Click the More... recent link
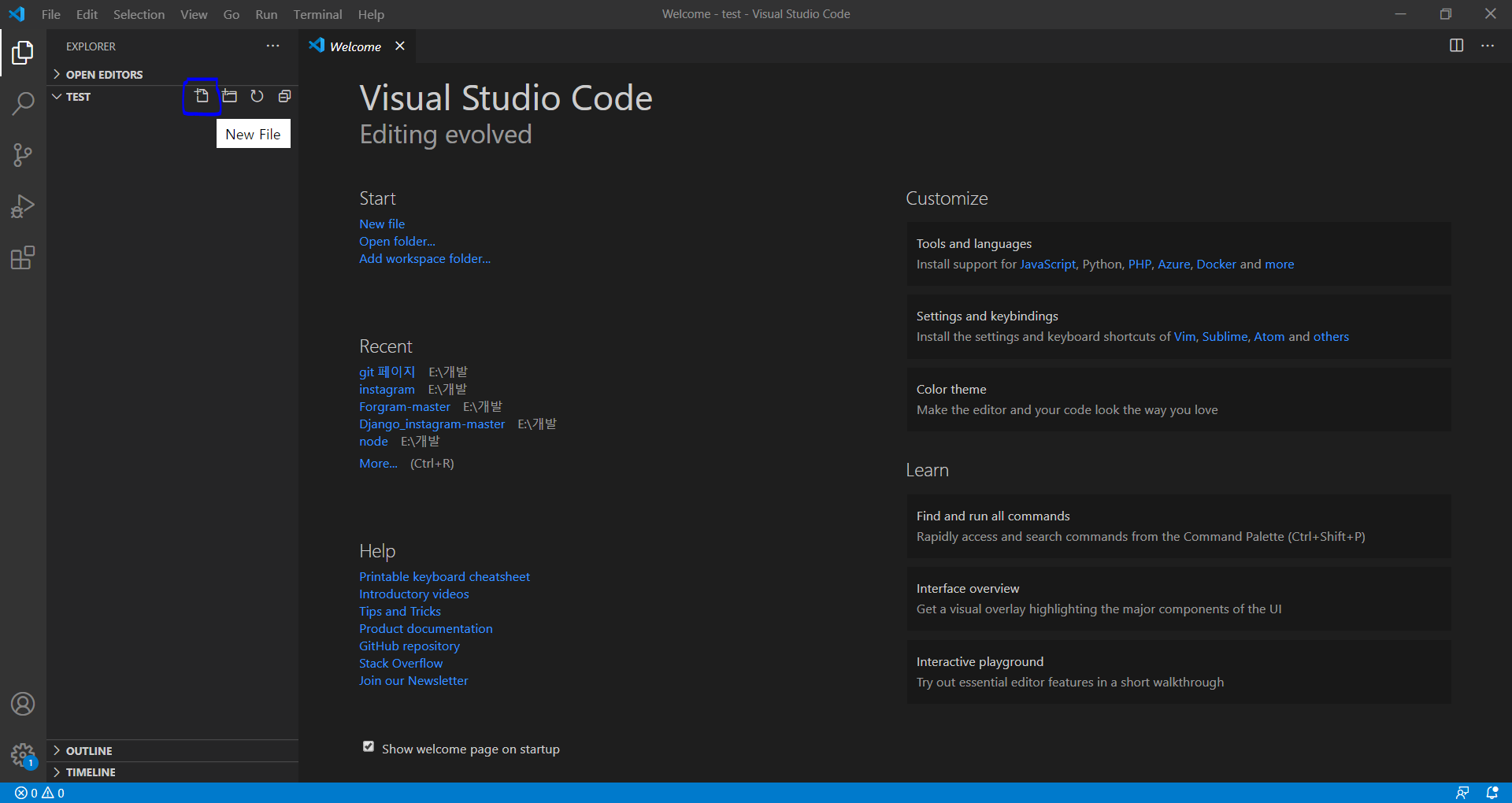The image size is (1512, 803). click(x=378, y=463)
